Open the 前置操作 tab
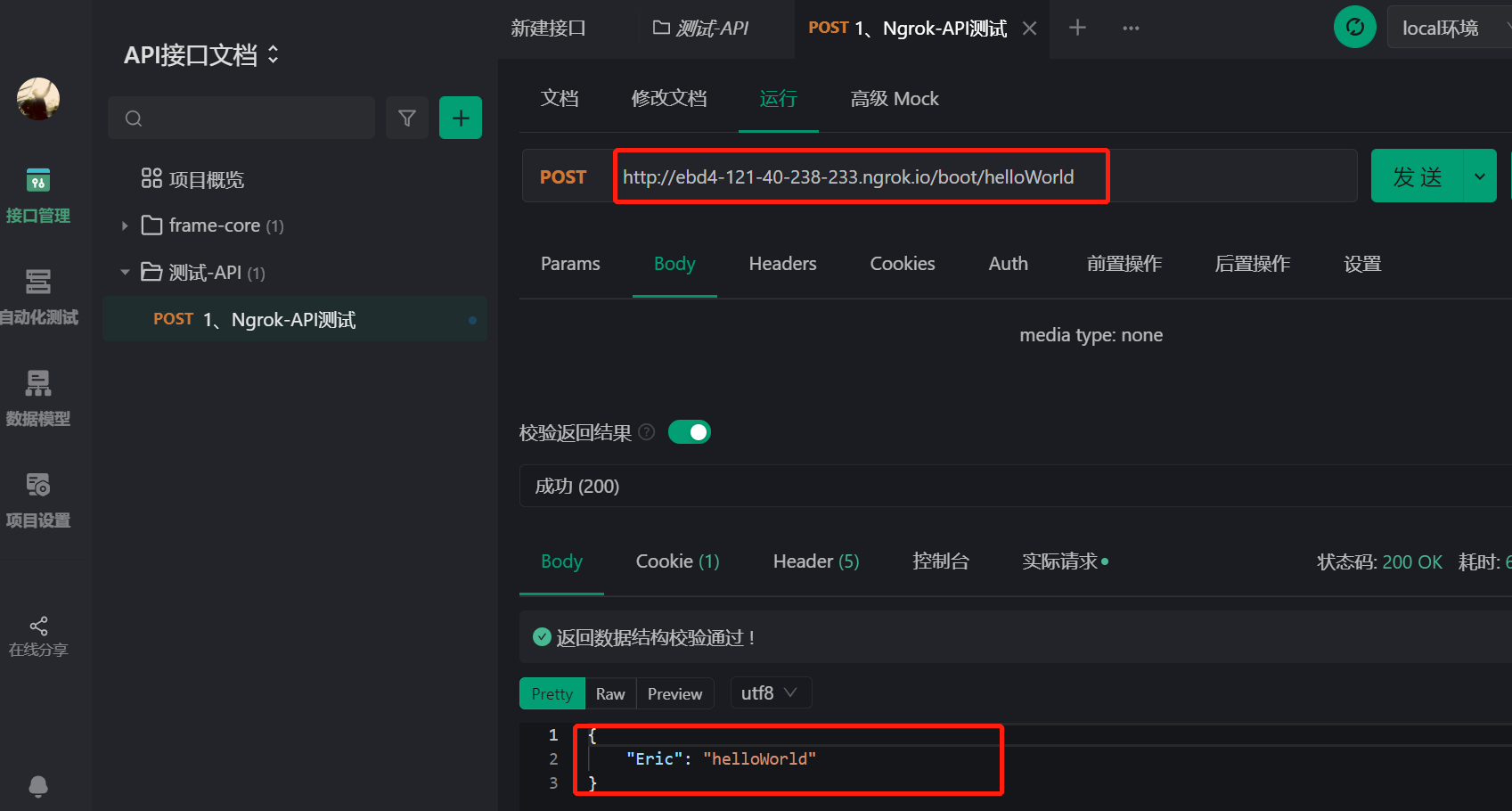 1124,264
